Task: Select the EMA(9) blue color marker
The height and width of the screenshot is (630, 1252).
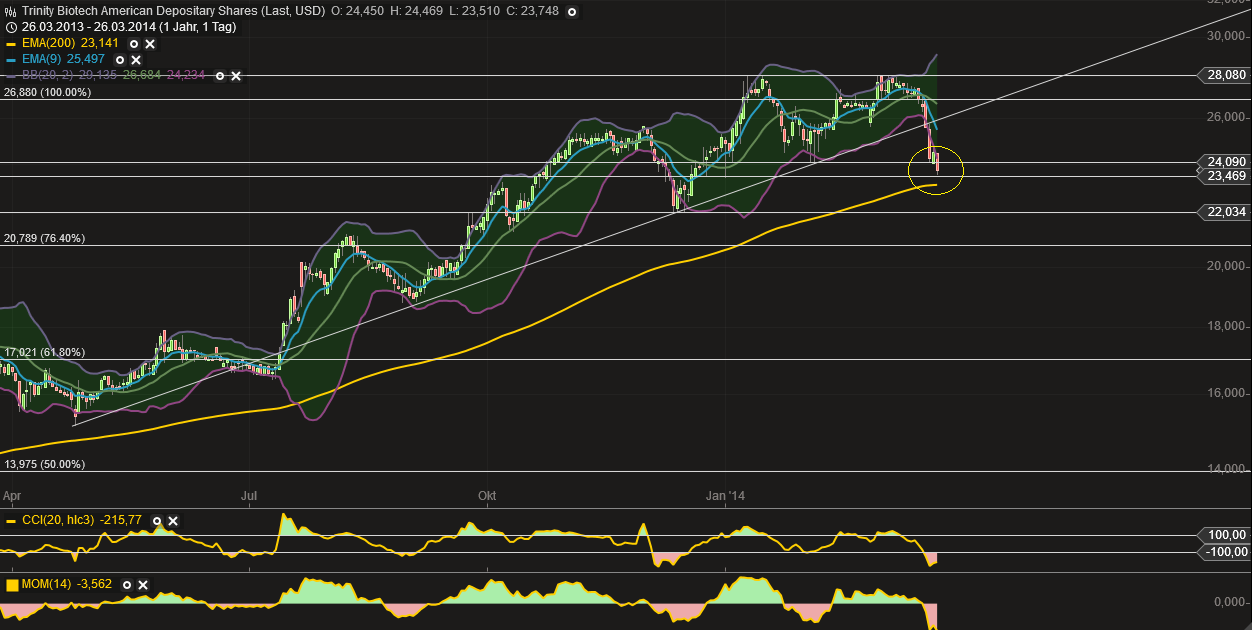Action: pyautogui.click(x=11, y=60)
